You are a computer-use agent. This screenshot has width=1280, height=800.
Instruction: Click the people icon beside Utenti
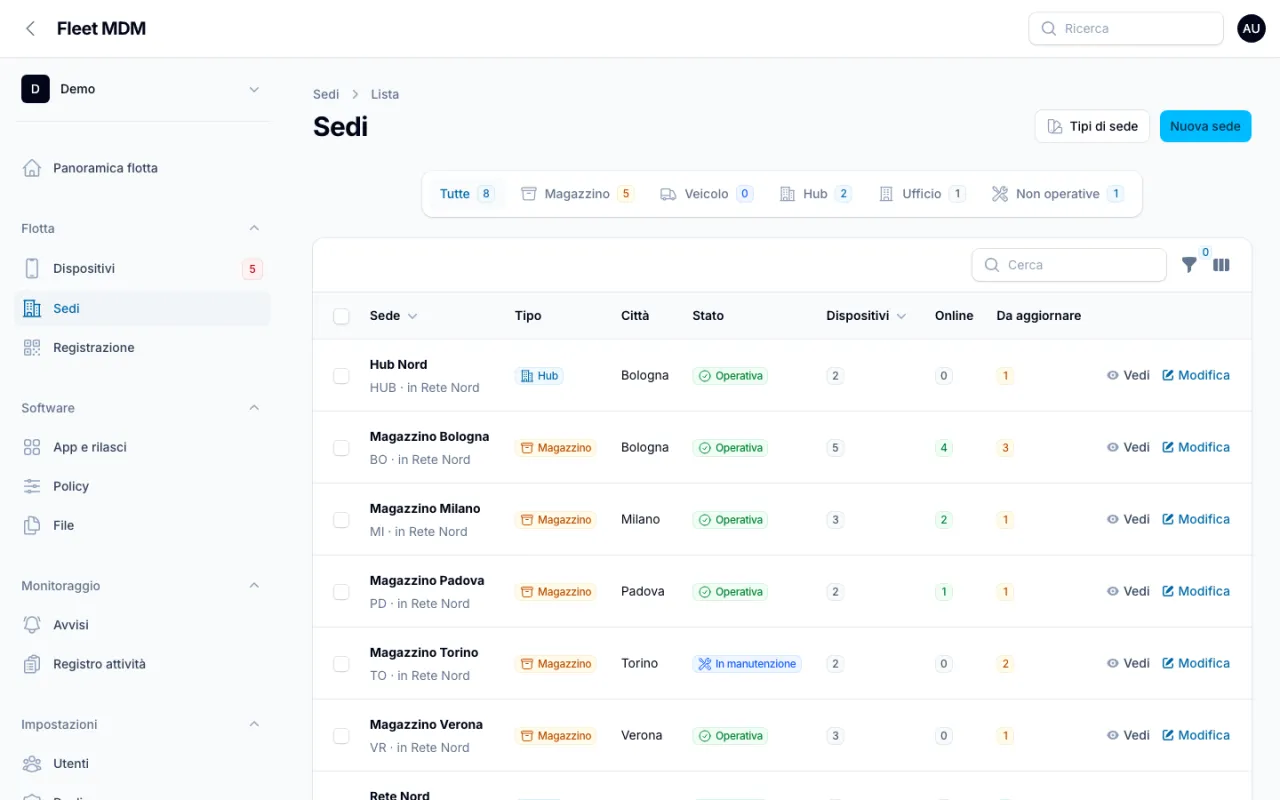[32, 764]
